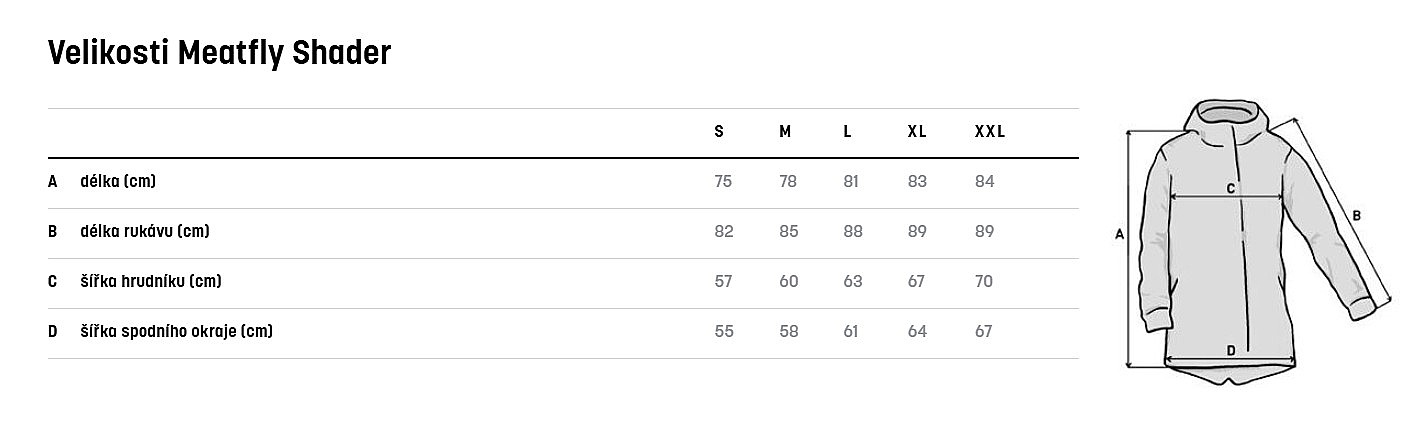Click the S size column header

(x=719, y=132)
